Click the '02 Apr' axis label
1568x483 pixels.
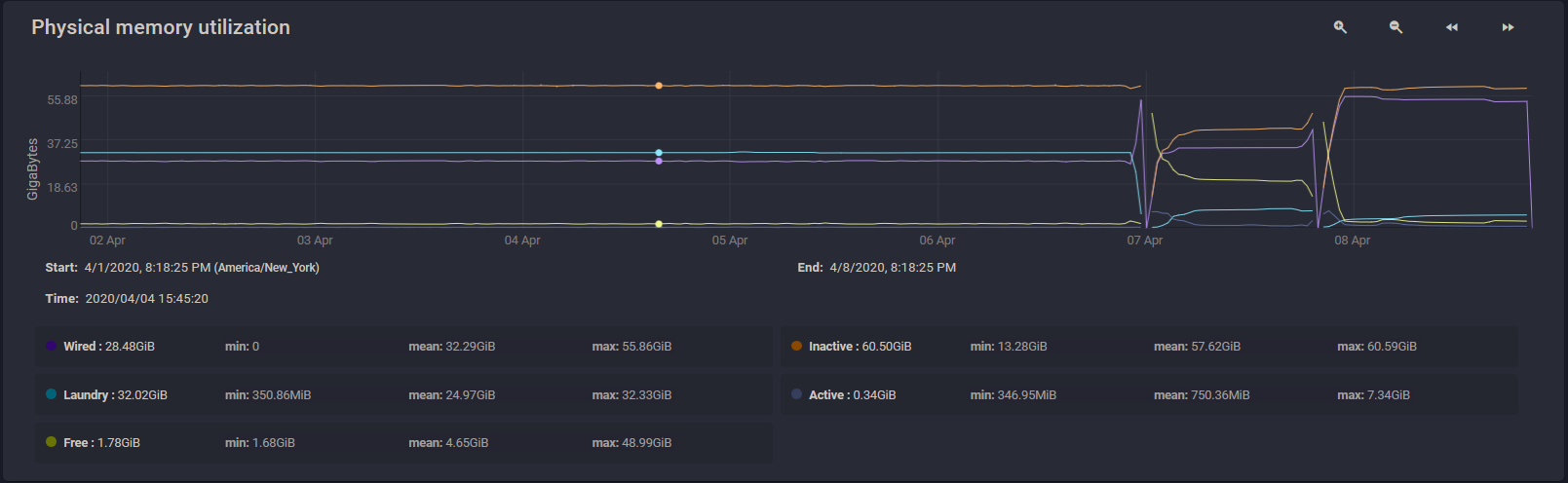click(107, 241)
